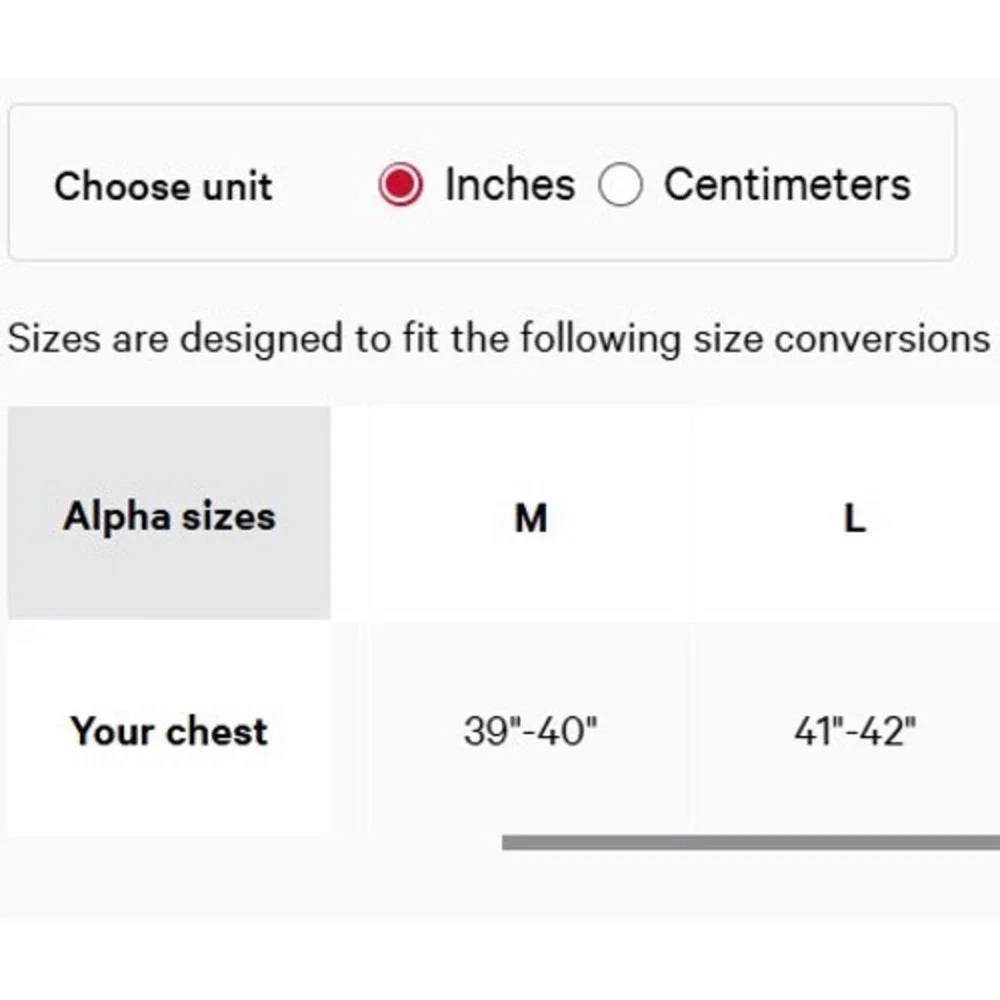Image resolution: width=1000 pixels, height=1000 pixels.
Task: Click the word "chest" in the row header
Action: [217, 731]
